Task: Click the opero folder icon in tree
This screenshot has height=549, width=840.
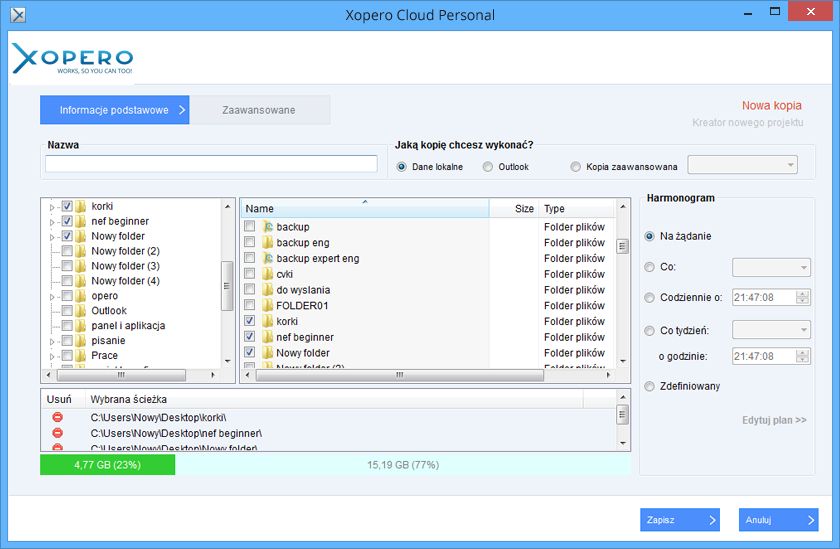Action: click(x=81, y=296)
